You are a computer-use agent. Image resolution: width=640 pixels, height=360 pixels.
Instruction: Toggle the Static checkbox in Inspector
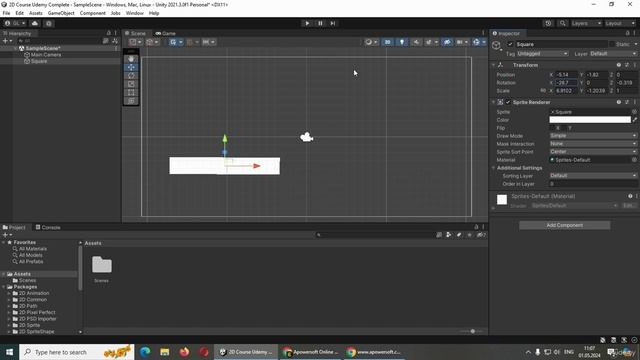[x=611, y=44]
